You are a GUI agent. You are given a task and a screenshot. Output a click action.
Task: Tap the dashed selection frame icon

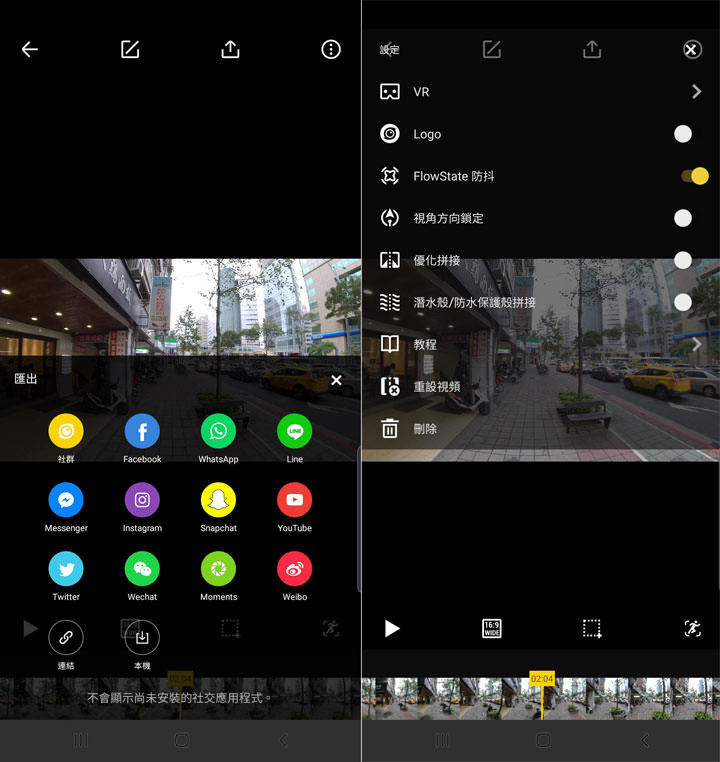tap(592, 628)
